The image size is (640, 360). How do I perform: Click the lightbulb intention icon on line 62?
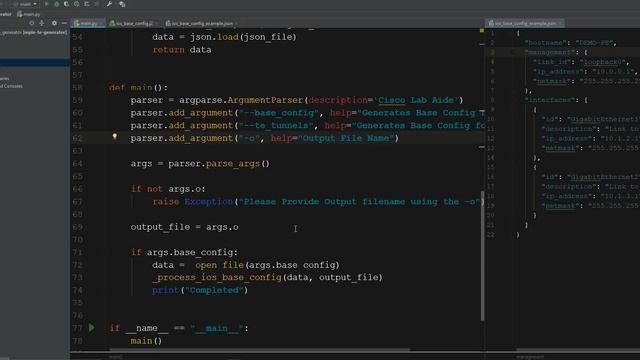click(x=115, y=137)
